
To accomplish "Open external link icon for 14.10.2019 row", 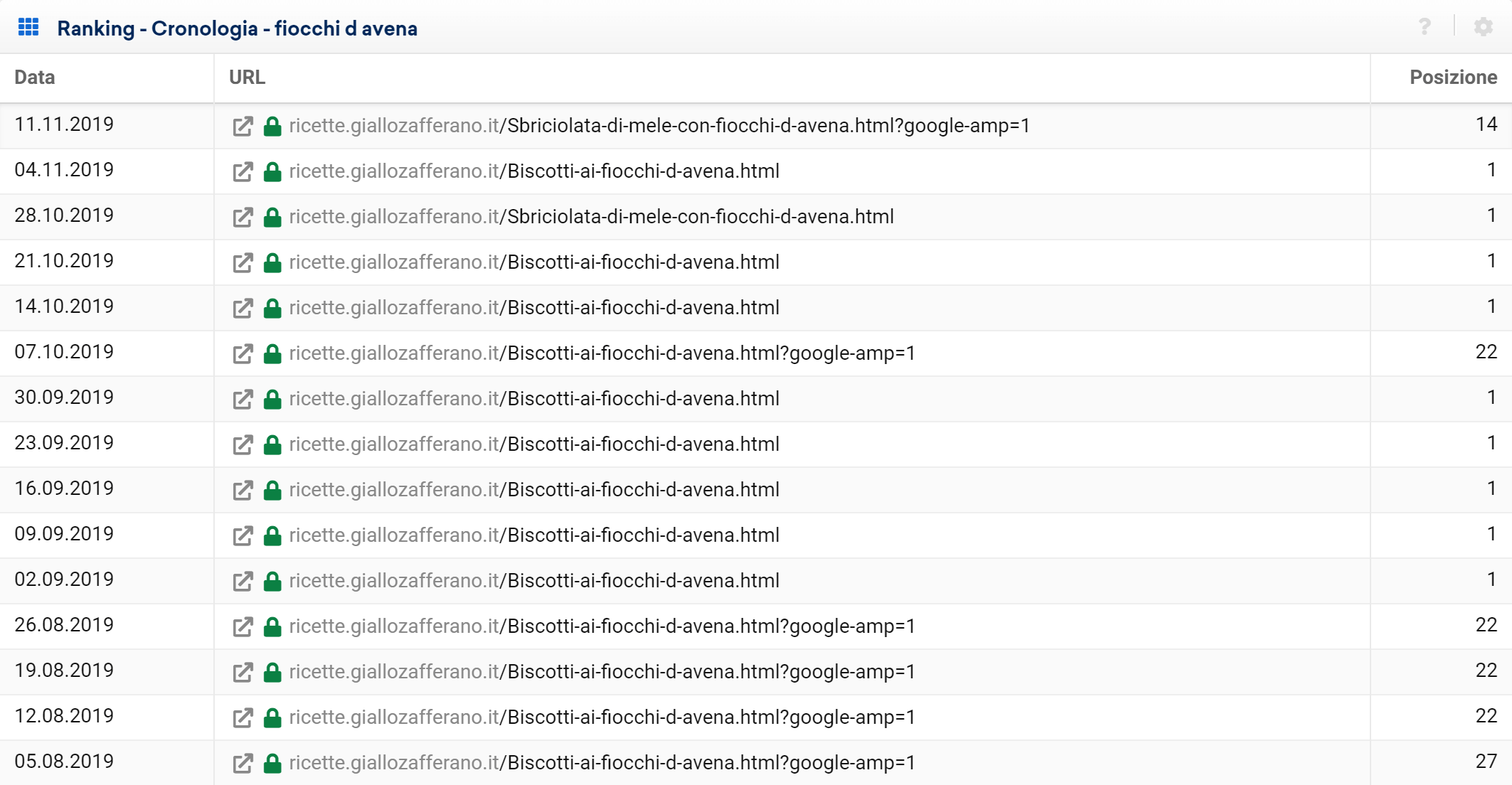I will pos(243,309).
